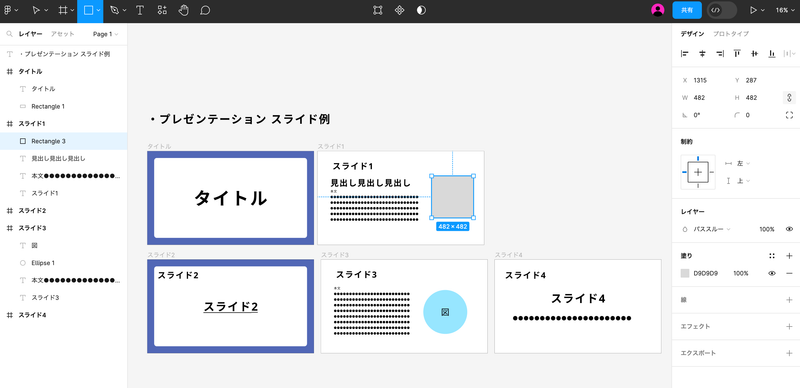Open the zoom level 16% dropdown
Image resolution: width=800 pixels, height=388 pixels.
(x=785, y=10)
